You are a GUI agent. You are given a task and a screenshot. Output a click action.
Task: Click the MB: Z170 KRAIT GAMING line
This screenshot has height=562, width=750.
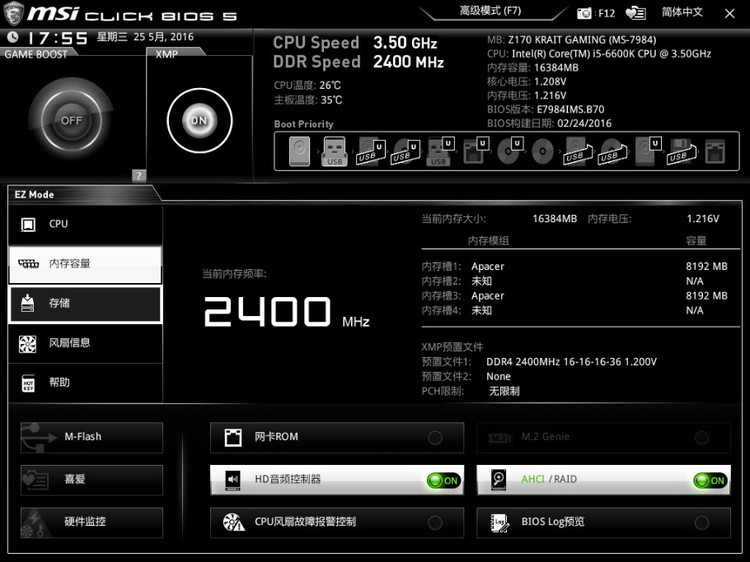point(572,40)
